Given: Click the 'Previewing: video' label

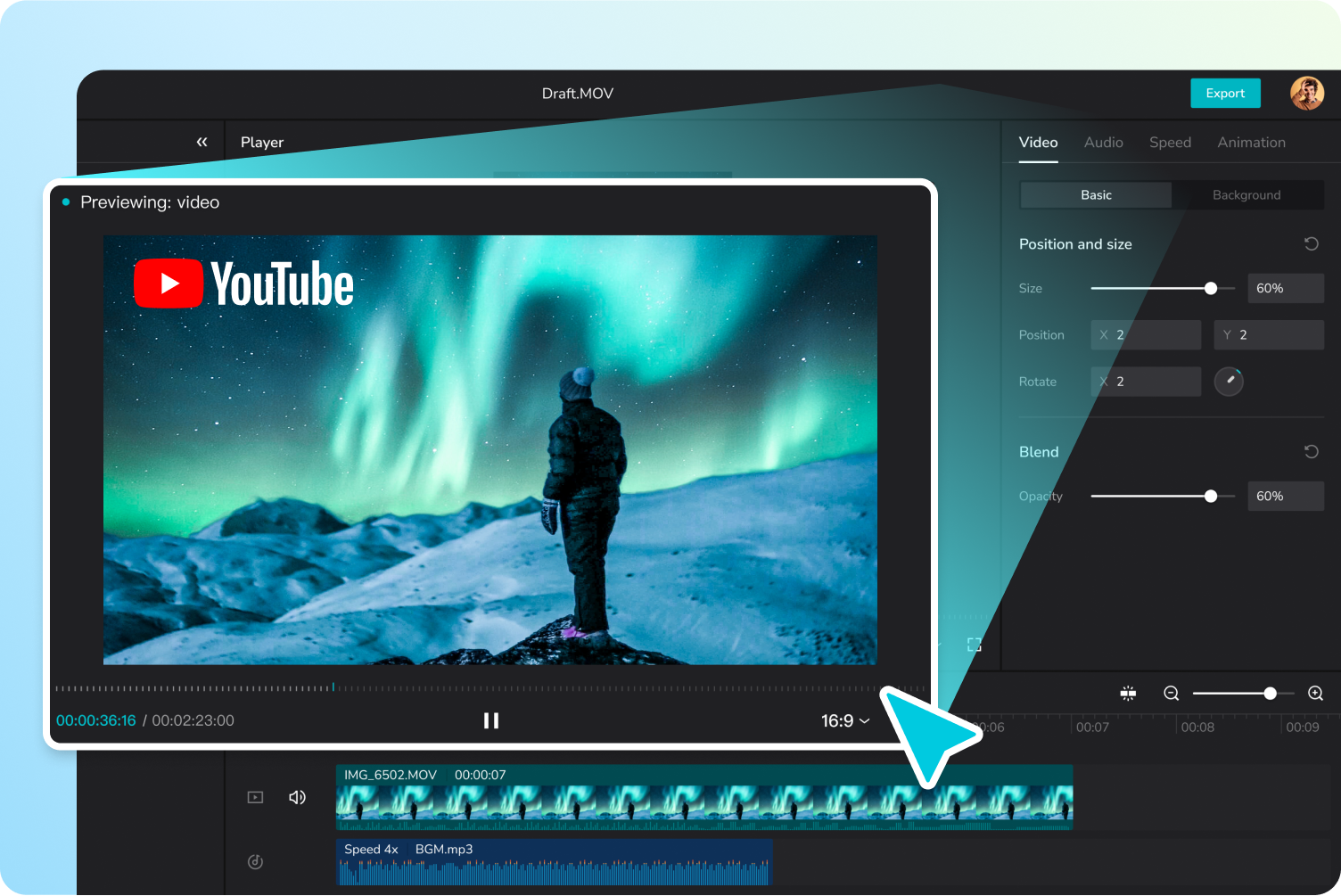Looking at the screenshot, I should pyautogui.click(x=150, y=202).
